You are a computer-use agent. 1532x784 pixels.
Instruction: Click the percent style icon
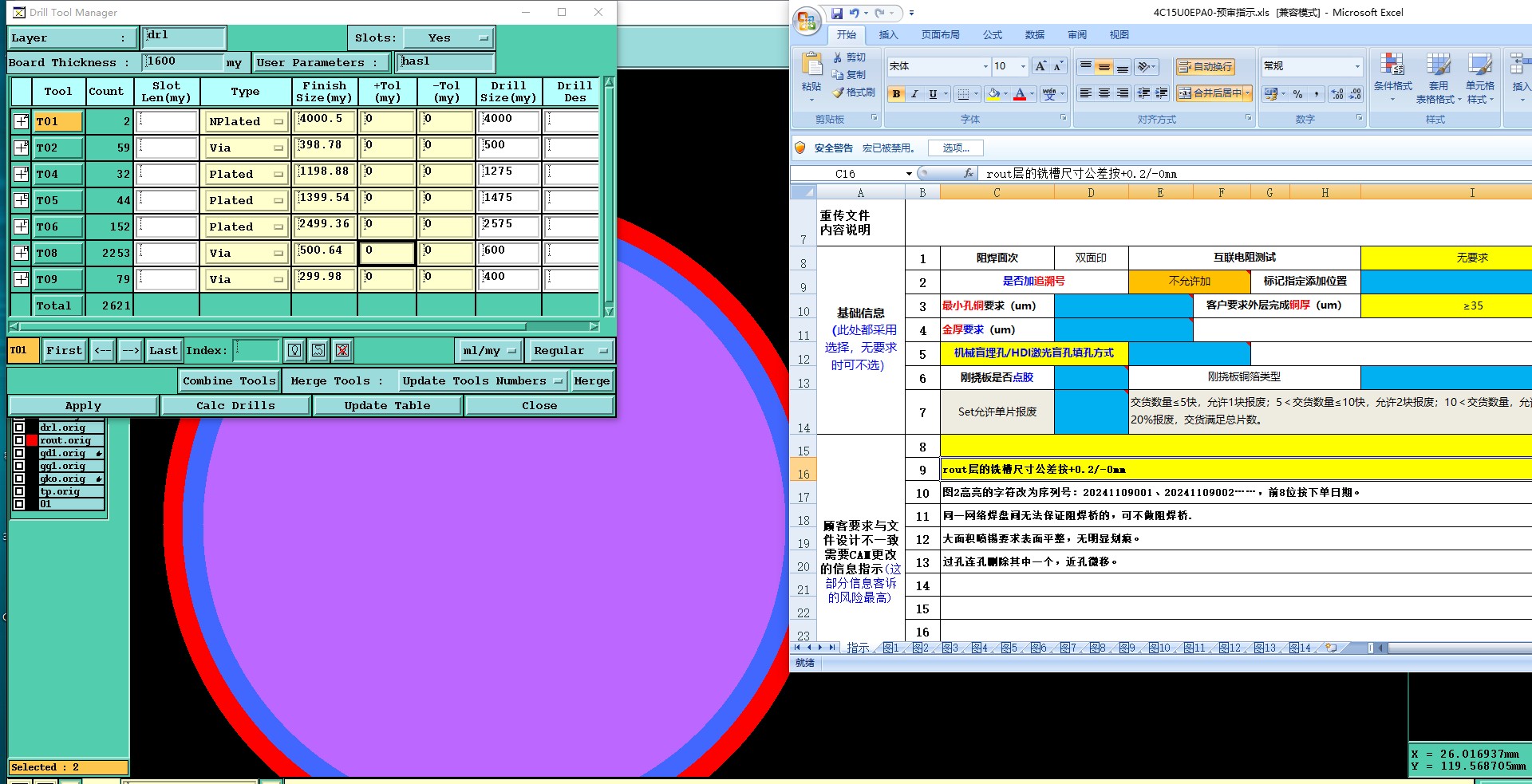coord(1298,94)
